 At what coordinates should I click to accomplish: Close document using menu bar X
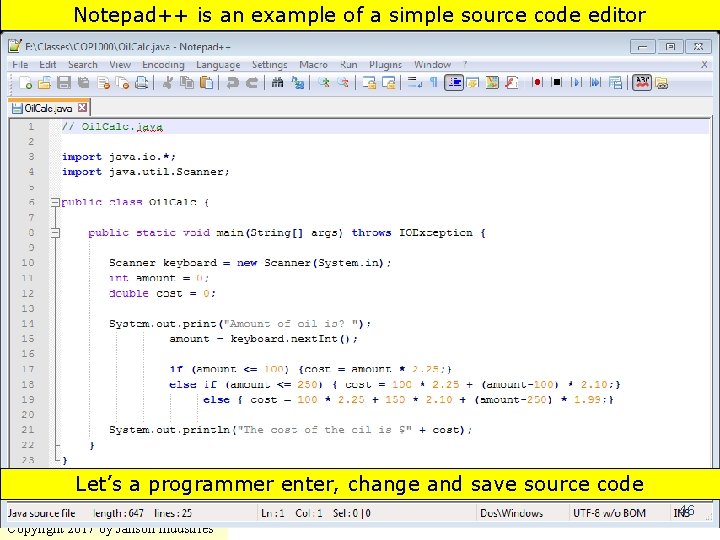pyautogui.click(x=704, y=65)
